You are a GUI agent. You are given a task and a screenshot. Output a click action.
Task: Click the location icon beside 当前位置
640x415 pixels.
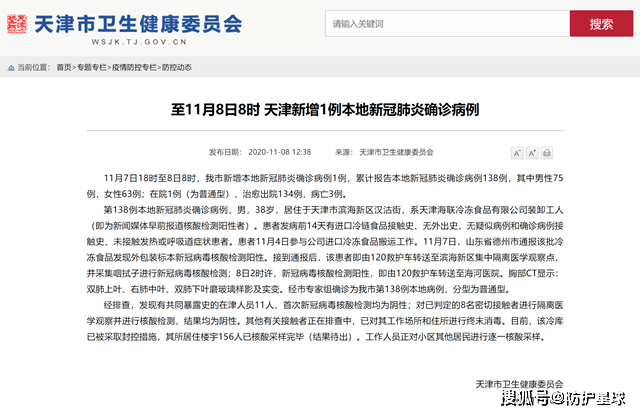click(8, 67)
